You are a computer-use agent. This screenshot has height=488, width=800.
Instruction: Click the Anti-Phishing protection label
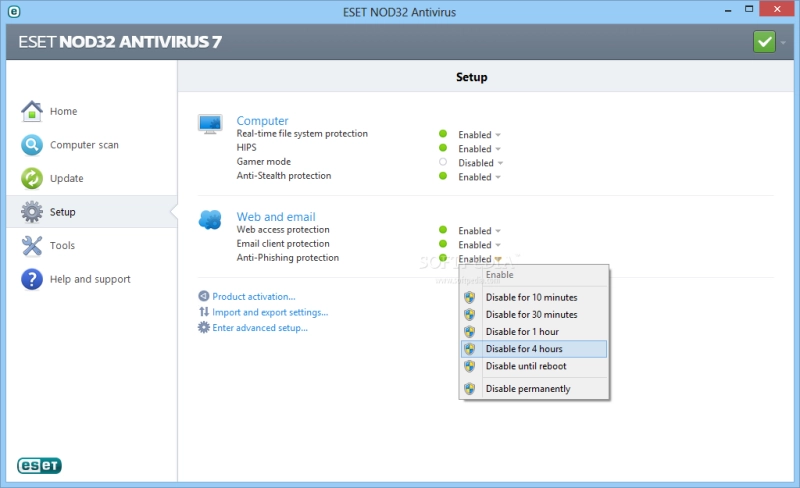click(x=288, y=258)
